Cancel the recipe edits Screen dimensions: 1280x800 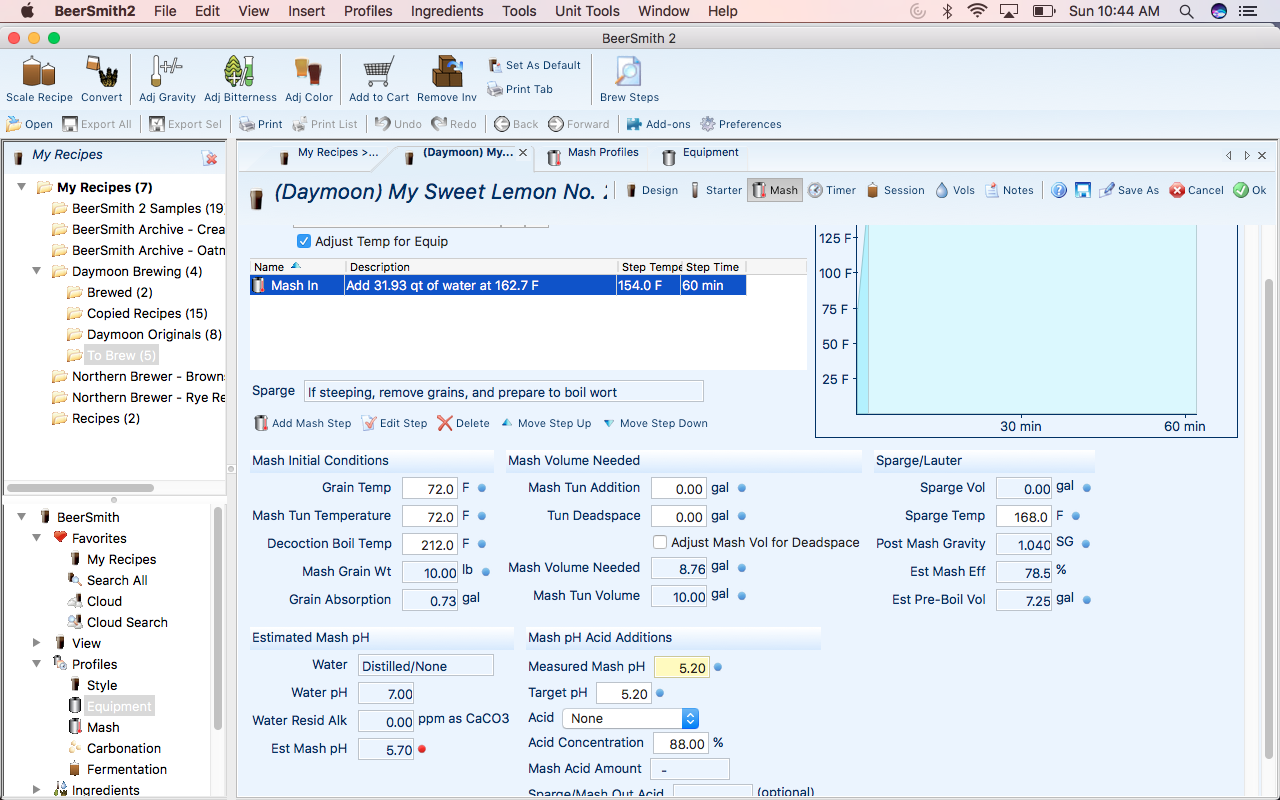coord(1197,190)
